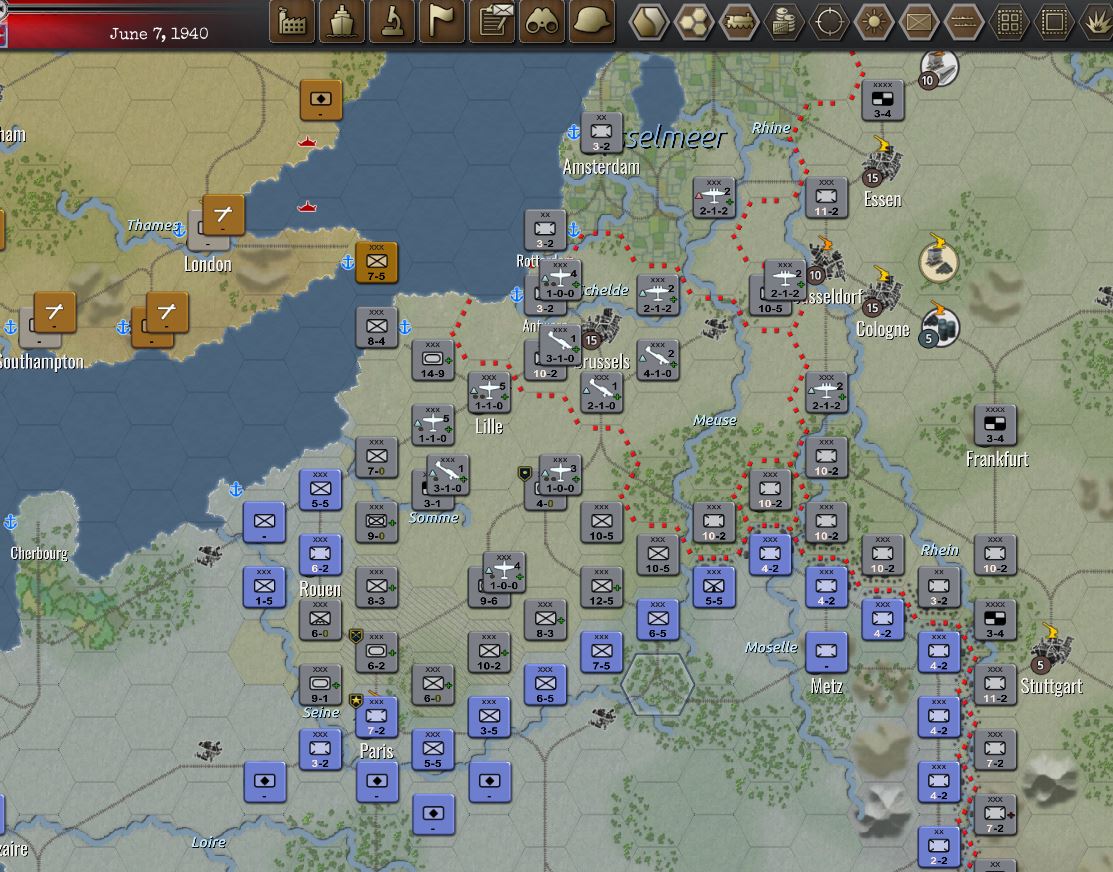
Task: Select the 4-1-0 bomber unit
Action: [658, 360]
